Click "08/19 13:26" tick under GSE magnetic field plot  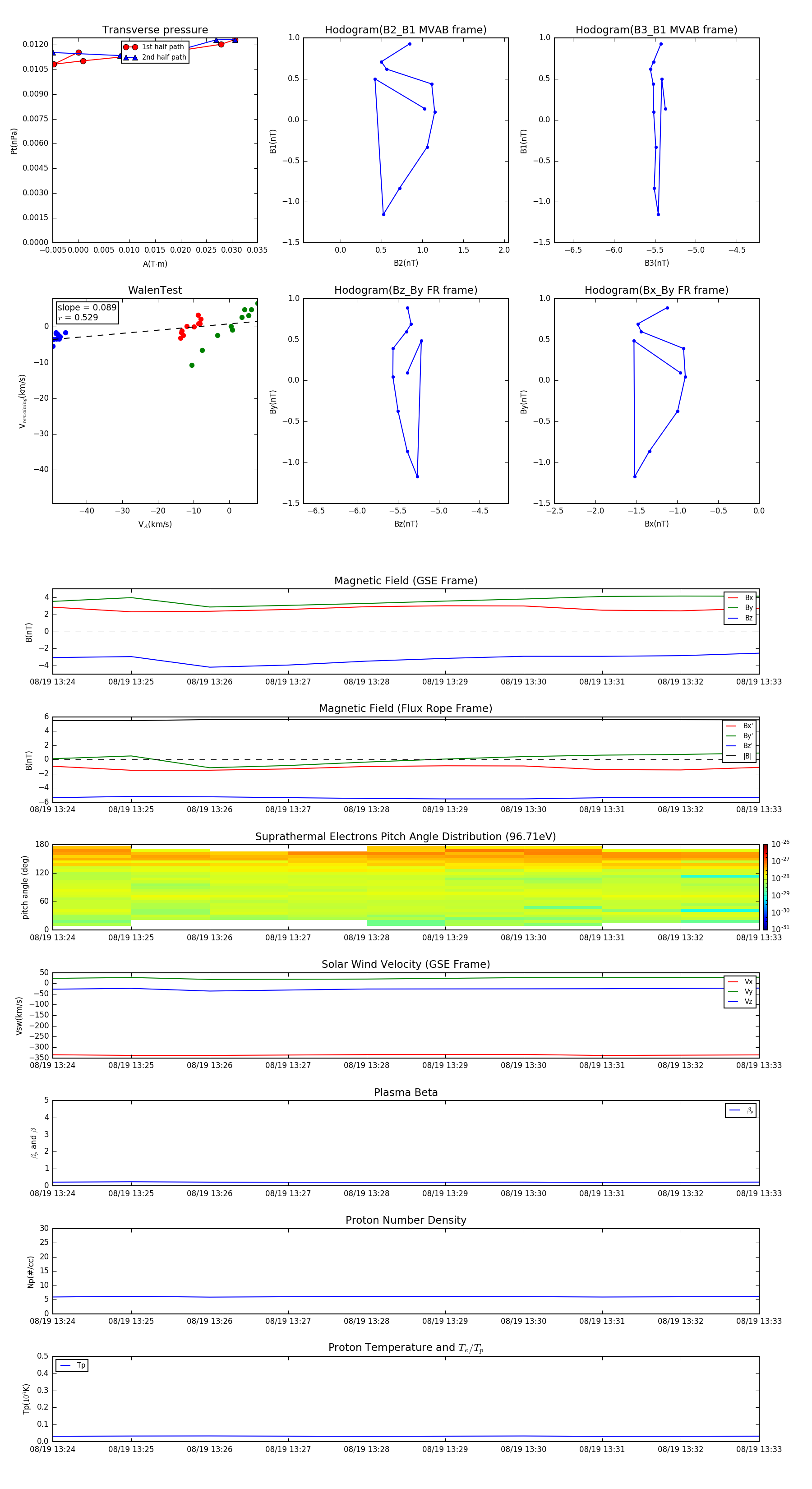point(209,682)
